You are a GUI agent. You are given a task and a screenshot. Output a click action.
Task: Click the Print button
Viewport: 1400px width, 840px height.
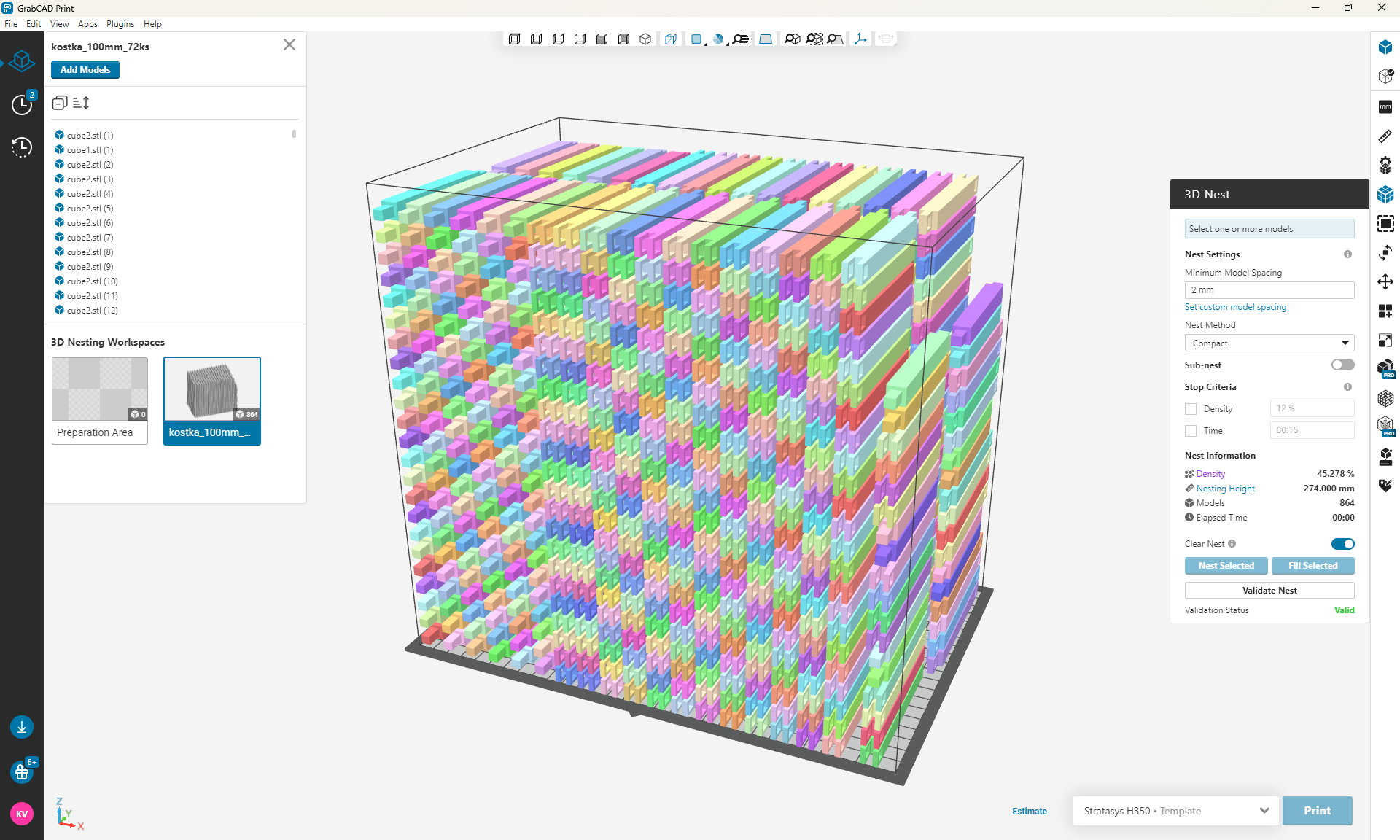(x=1317, y=811)
